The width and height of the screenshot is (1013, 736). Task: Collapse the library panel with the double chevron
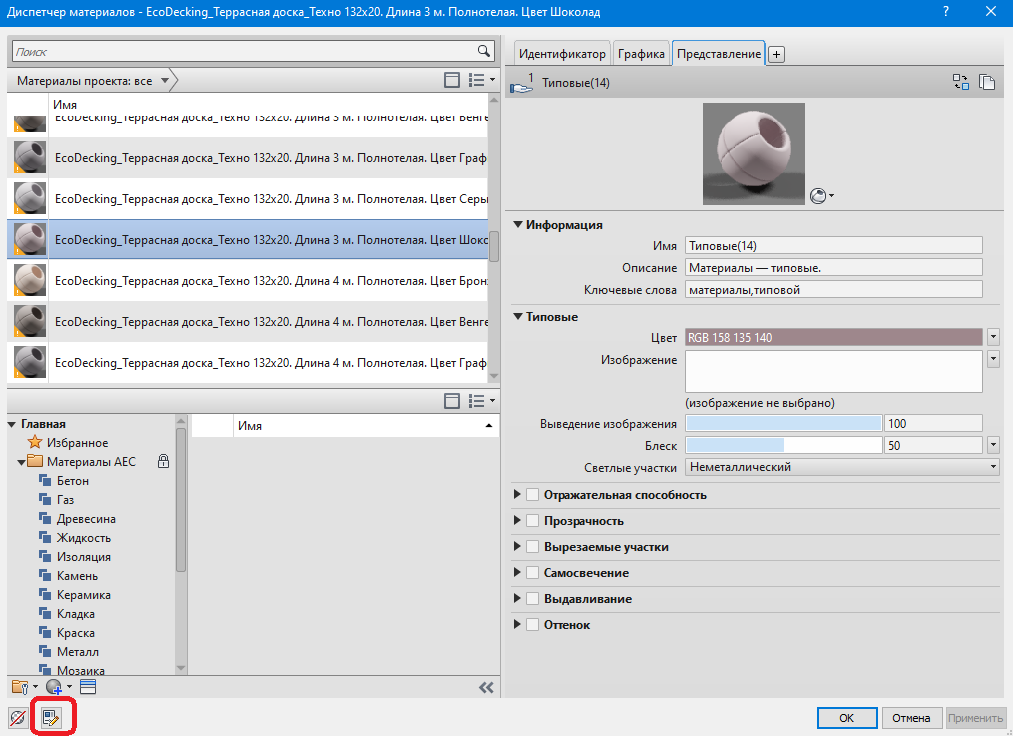pyautogui.click(x=486, y=688)
